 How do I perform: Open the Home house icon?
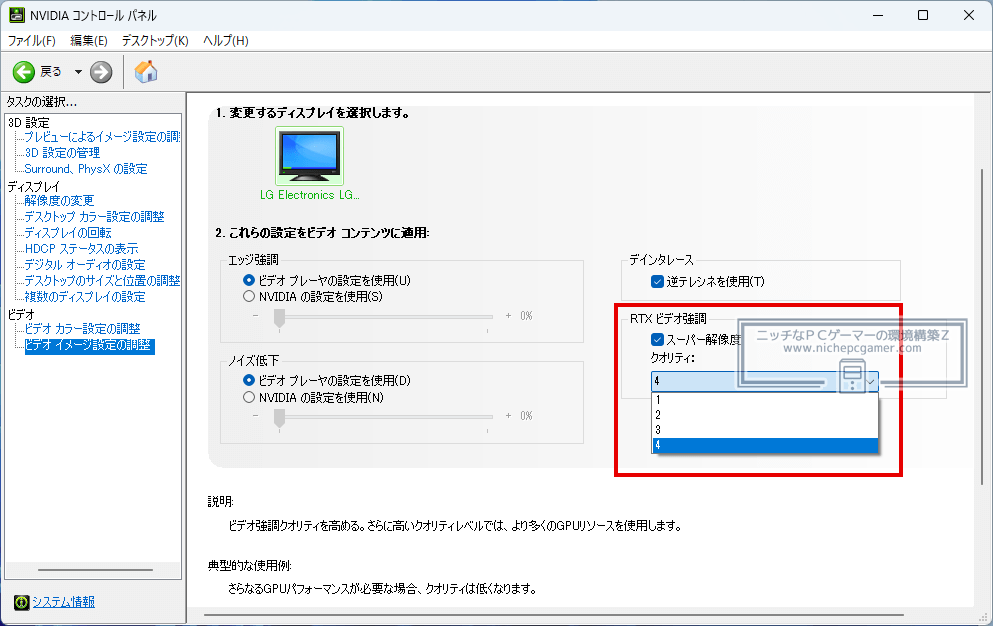(x=146, y=72)
